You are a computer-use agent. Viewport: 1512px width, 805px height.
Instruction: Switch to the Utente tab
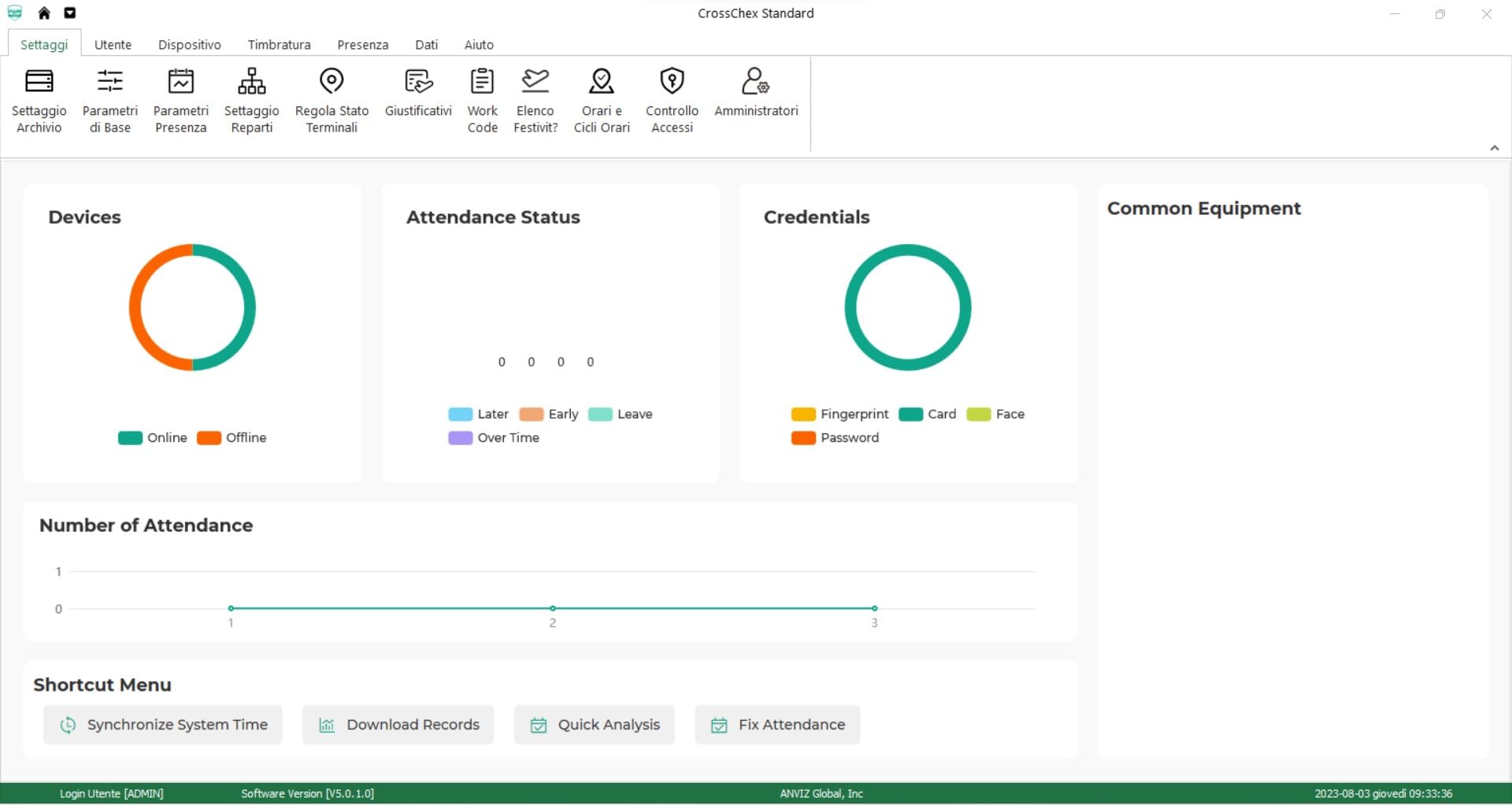coord(113,44)
